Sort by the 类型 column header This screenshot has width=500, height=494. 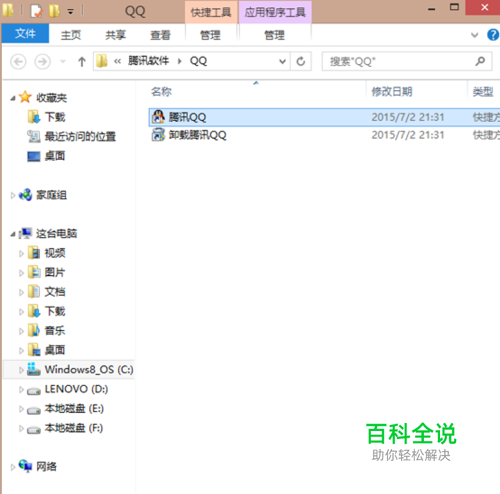coord(483,92)
